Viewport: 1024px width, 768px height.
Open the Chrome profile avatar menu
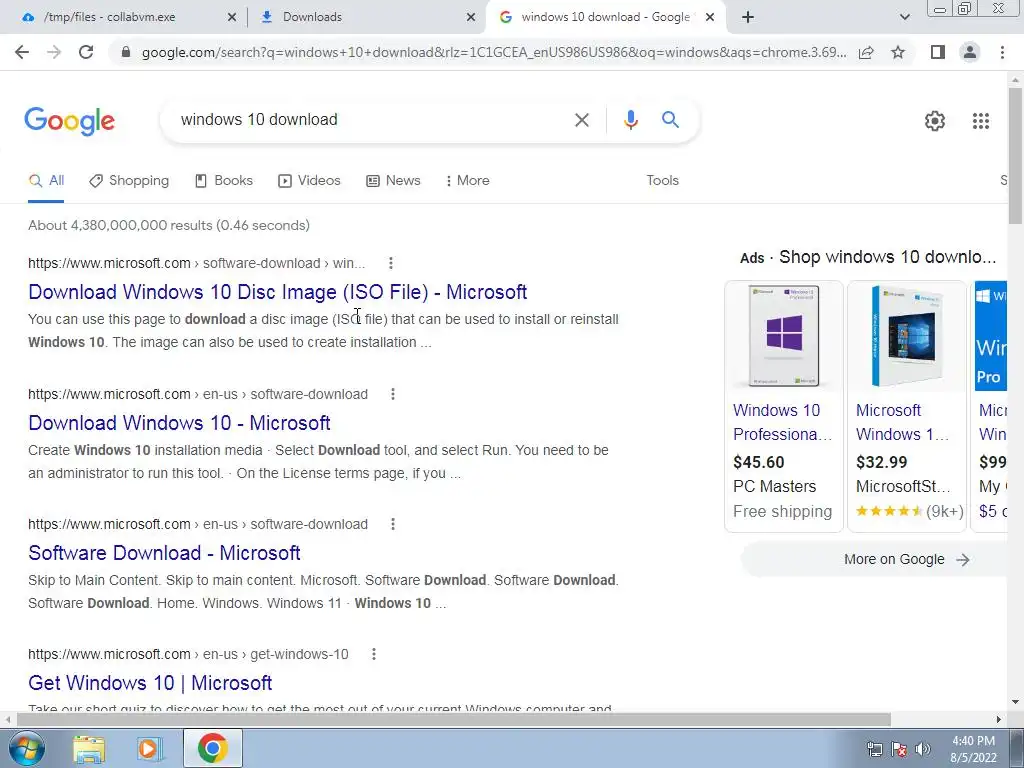pyautogui.click(x=970, y=52)
